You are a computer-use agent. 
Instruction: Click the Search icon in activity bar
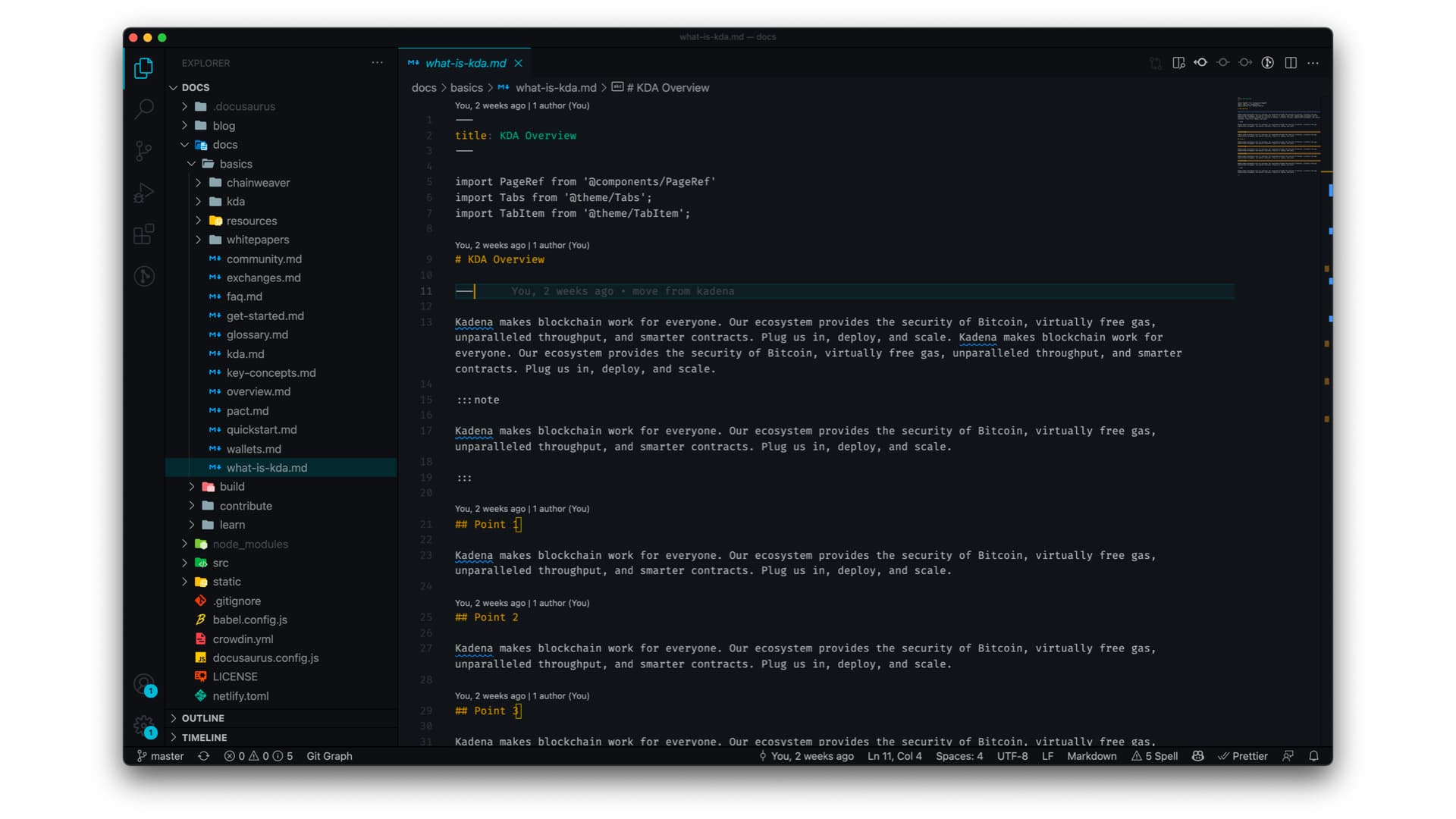click(x=143, y=107)
